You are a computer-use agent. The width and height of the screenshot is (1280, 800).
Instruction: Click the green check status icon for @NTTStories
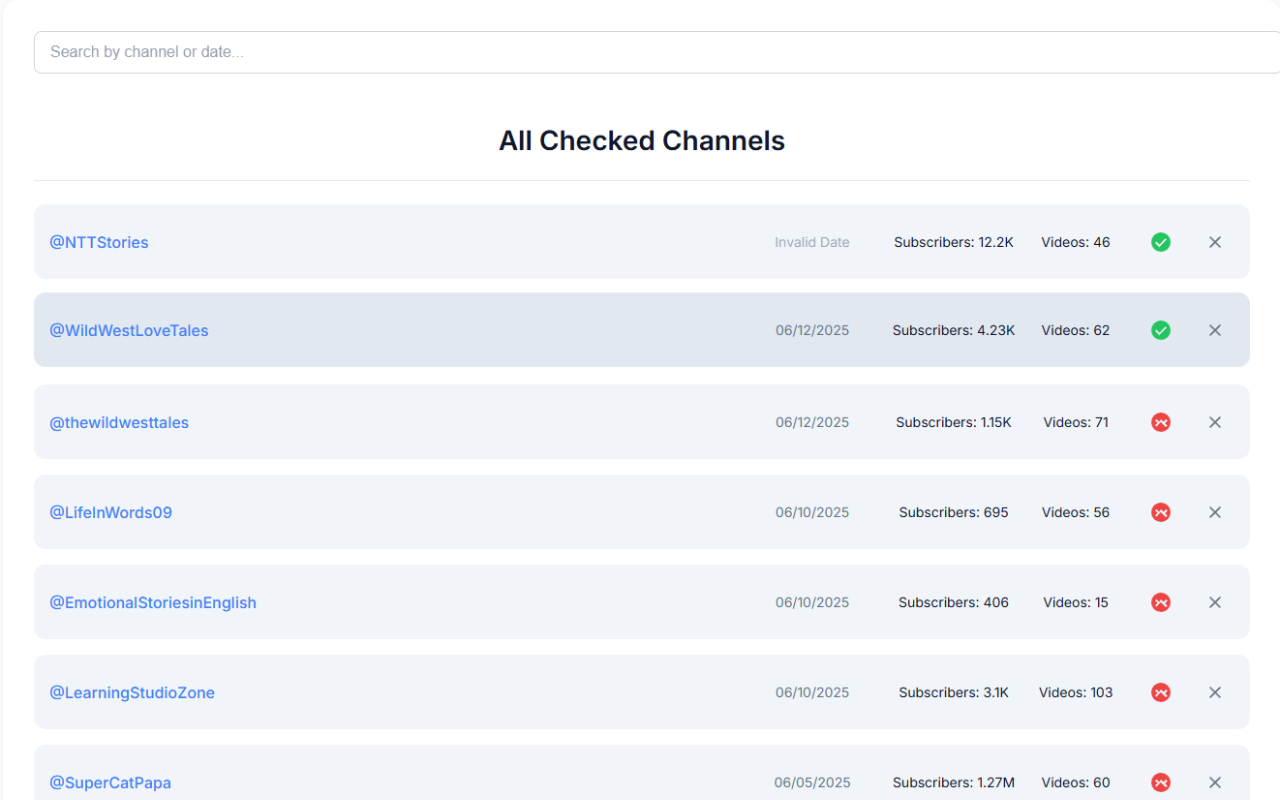[1160, 242]
